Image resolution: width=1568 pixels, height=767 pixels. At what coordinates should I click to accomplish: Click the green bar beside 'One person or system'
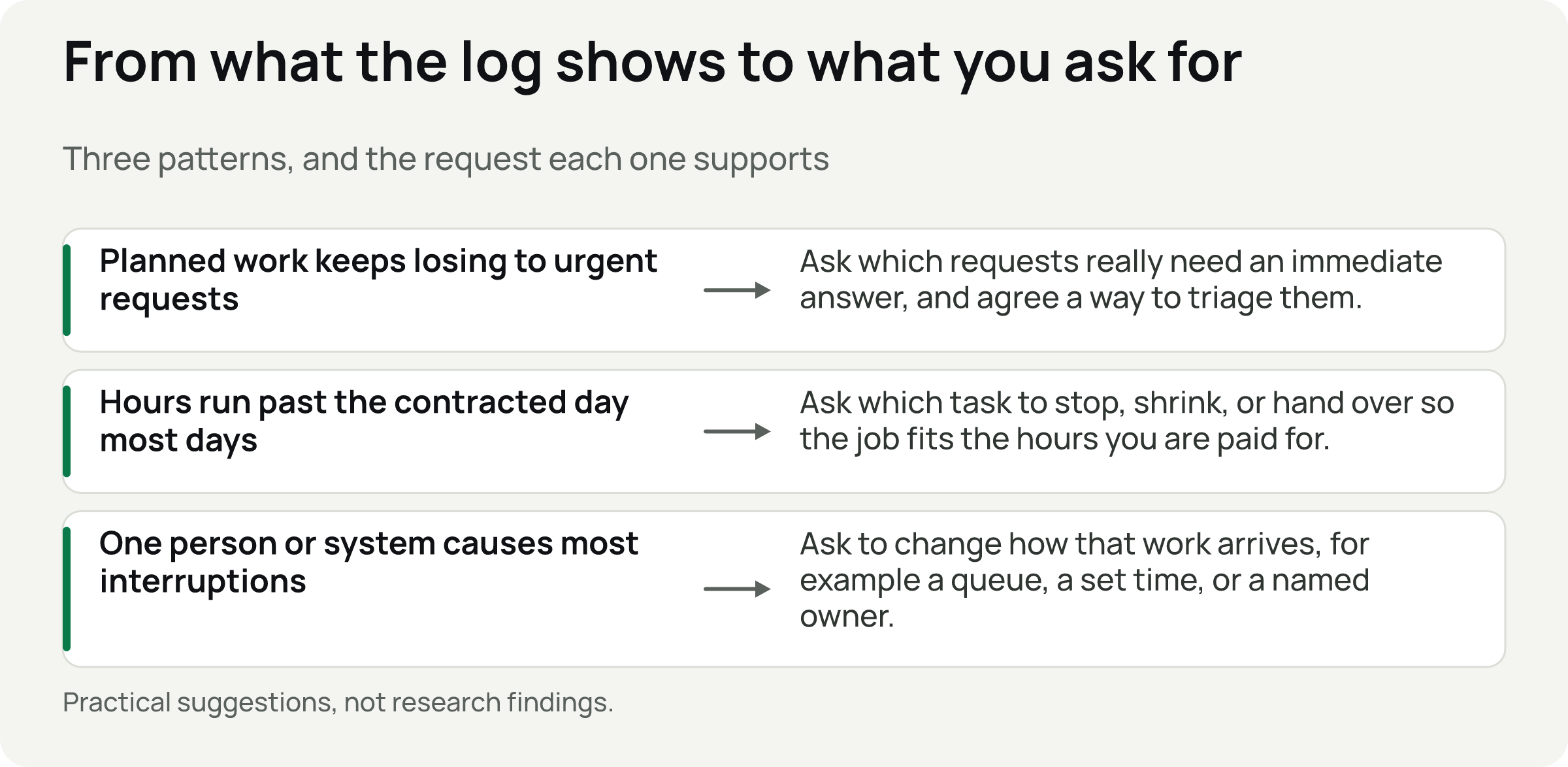point(67,589)
